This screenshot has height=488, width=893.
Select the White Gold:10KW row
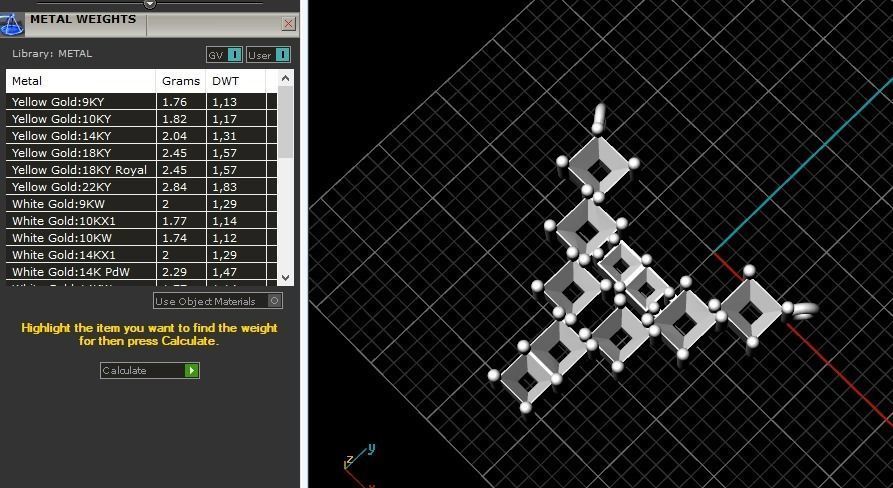click(141, 238)
